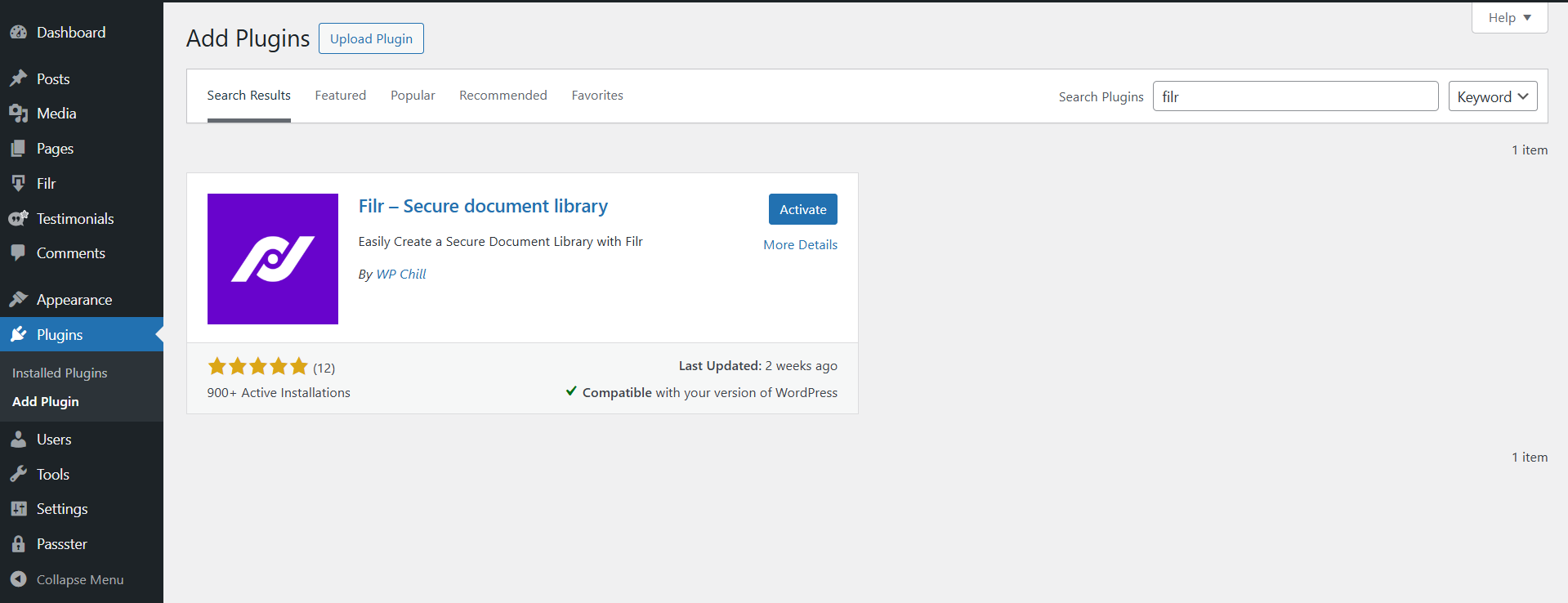Collapse the admin sidebar menu
1568x603 pixels.
click(x=80, y=579)
